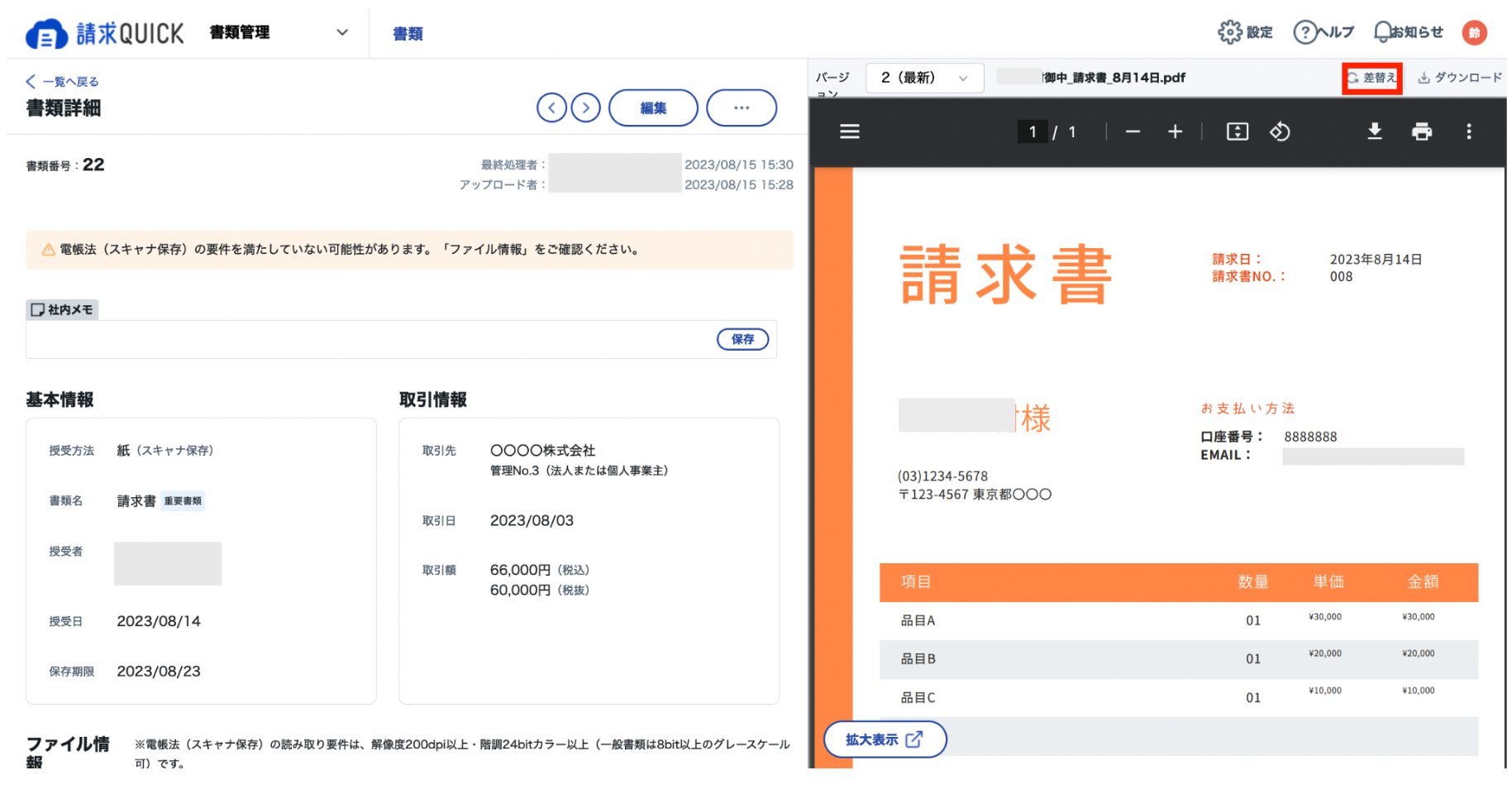Click 取引先 value ○○○○株式会社
The image size is (1512, 794).
pos(542,451)
